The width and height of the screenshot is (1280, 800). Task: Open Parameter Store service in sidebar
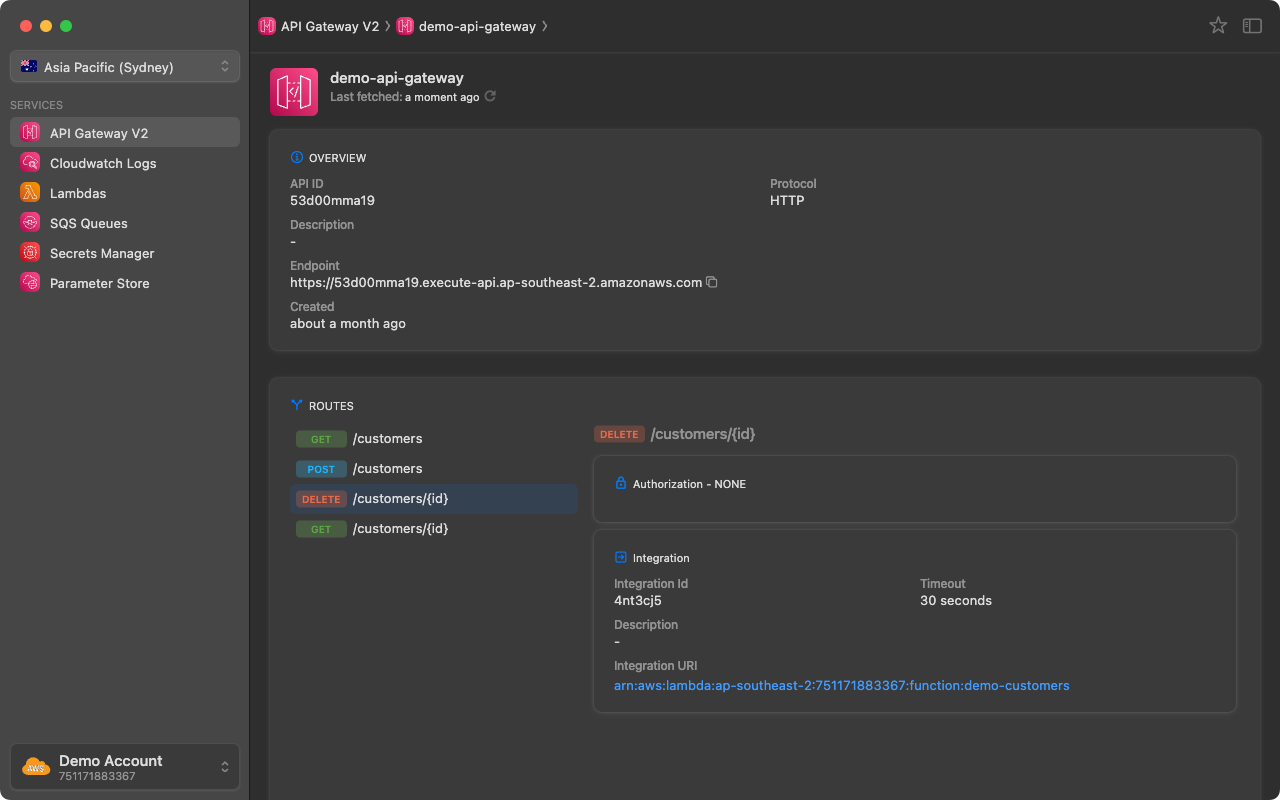[x=125, y=282]
